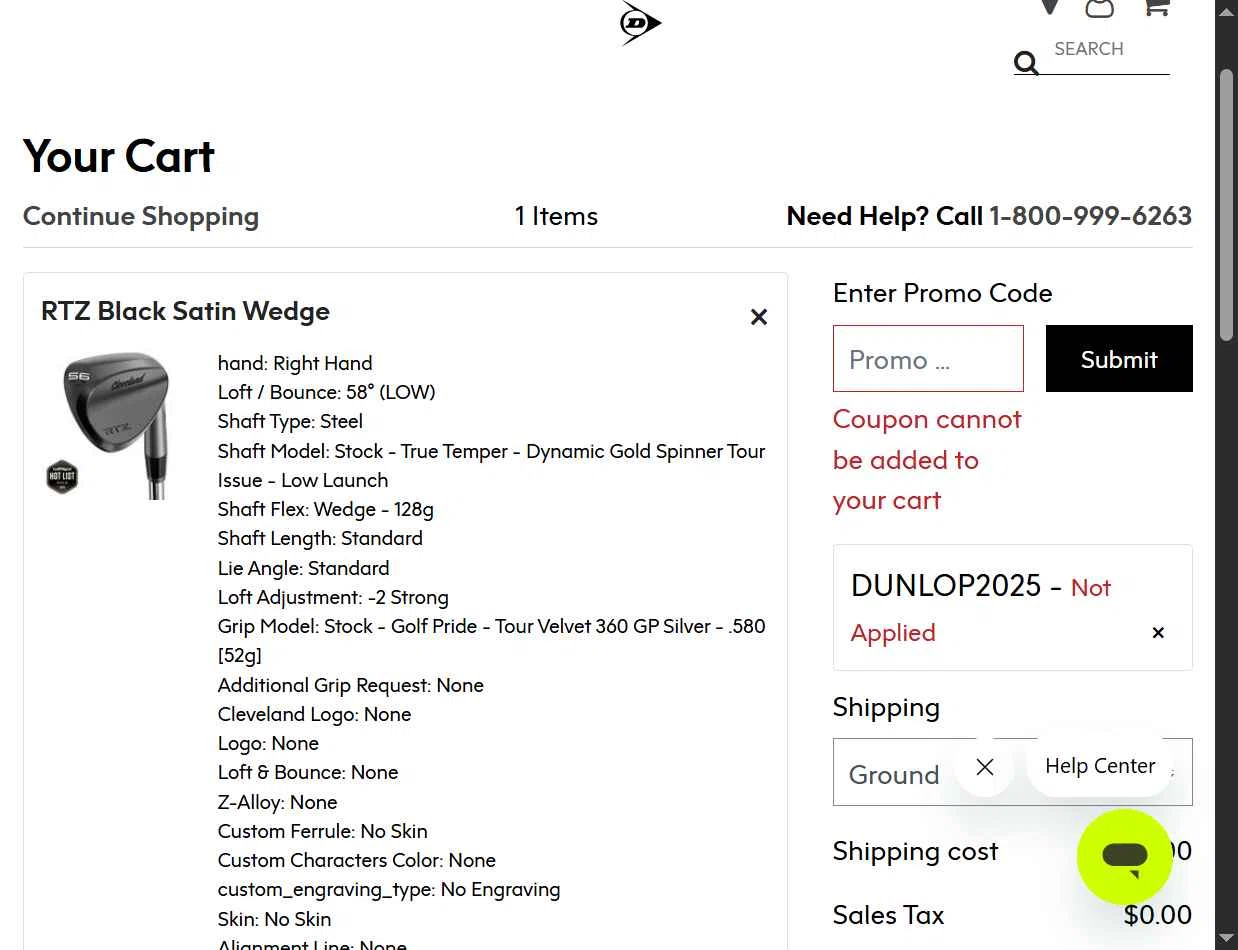Select the "Your Cart" heading
Image resolution: width=1238 pixels, height=950 pixels.
[x=119, y=156]
